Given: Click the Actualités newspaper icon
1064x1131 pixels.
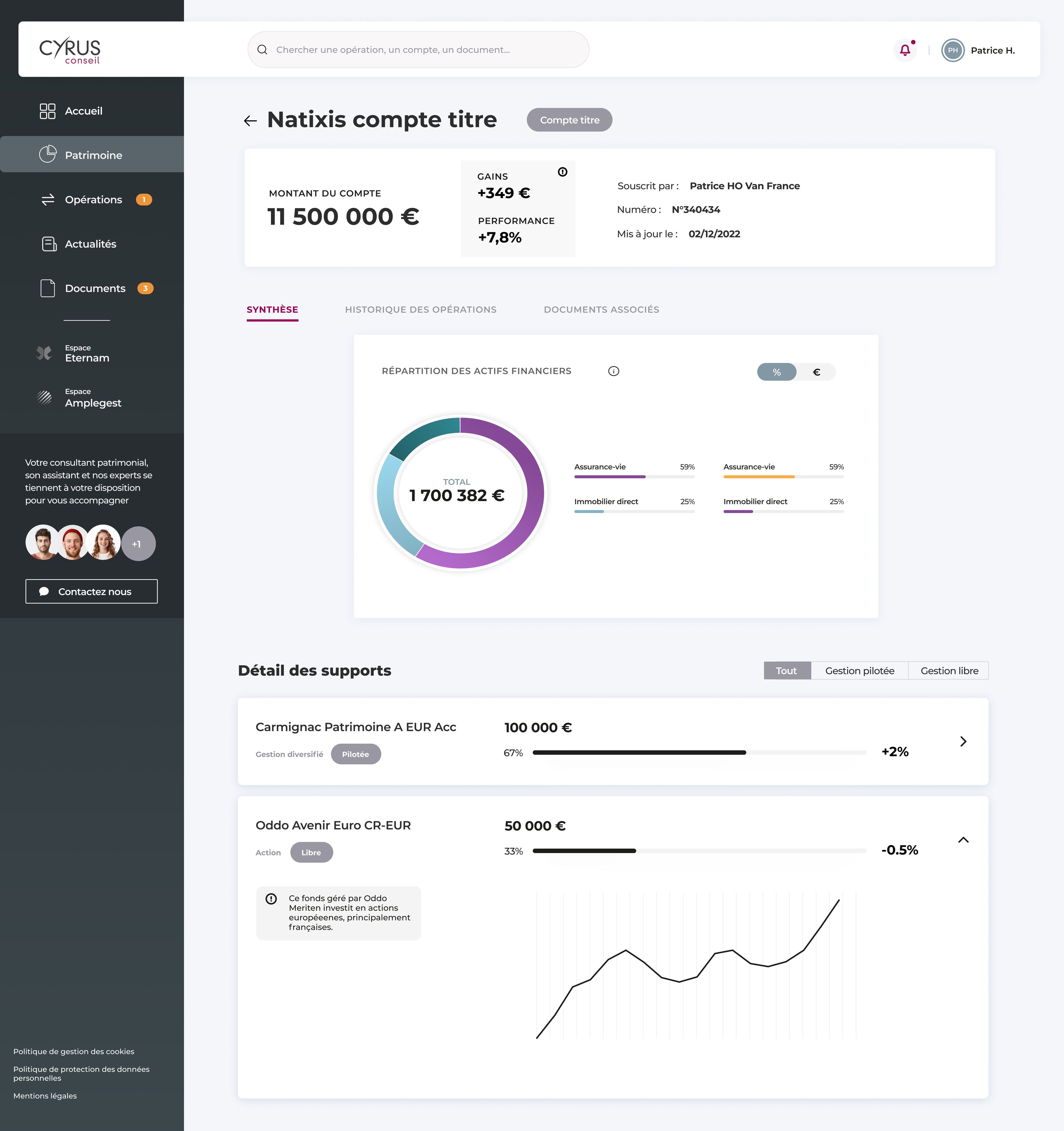Looking at the screenshot, I should coord(49,244).
